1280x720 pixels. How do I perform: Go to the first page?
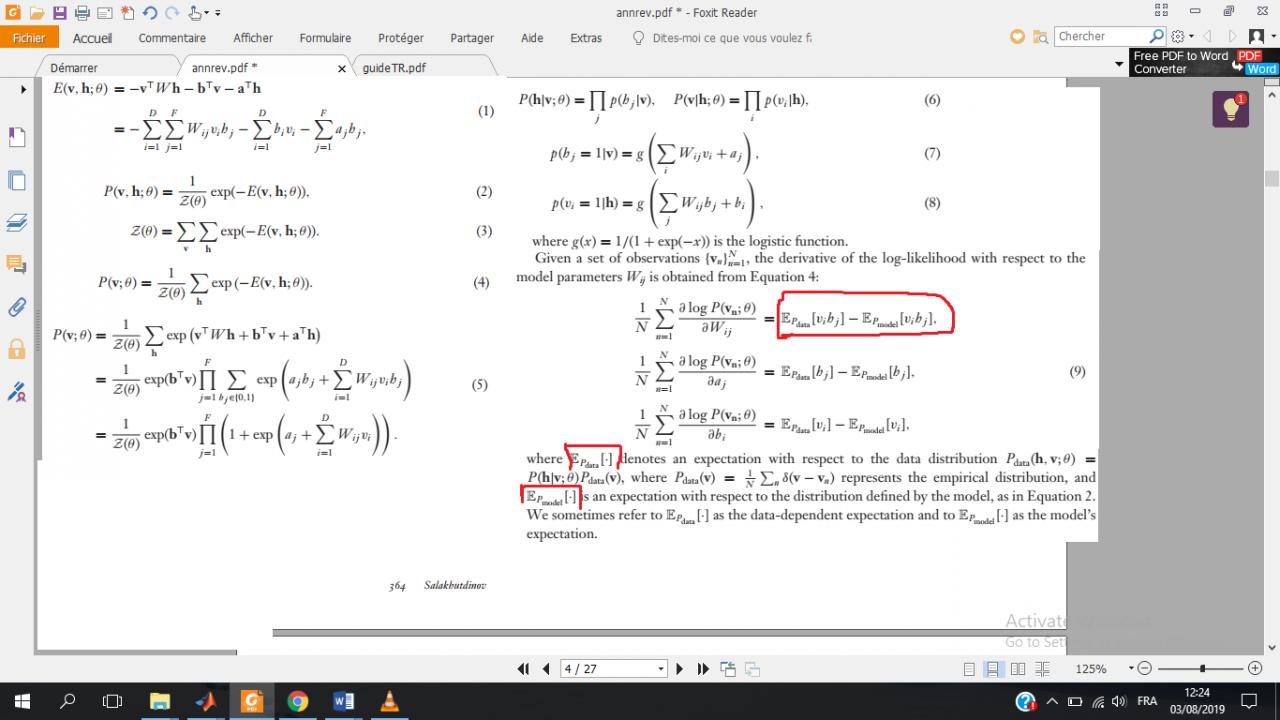click(x=523, y=669)
